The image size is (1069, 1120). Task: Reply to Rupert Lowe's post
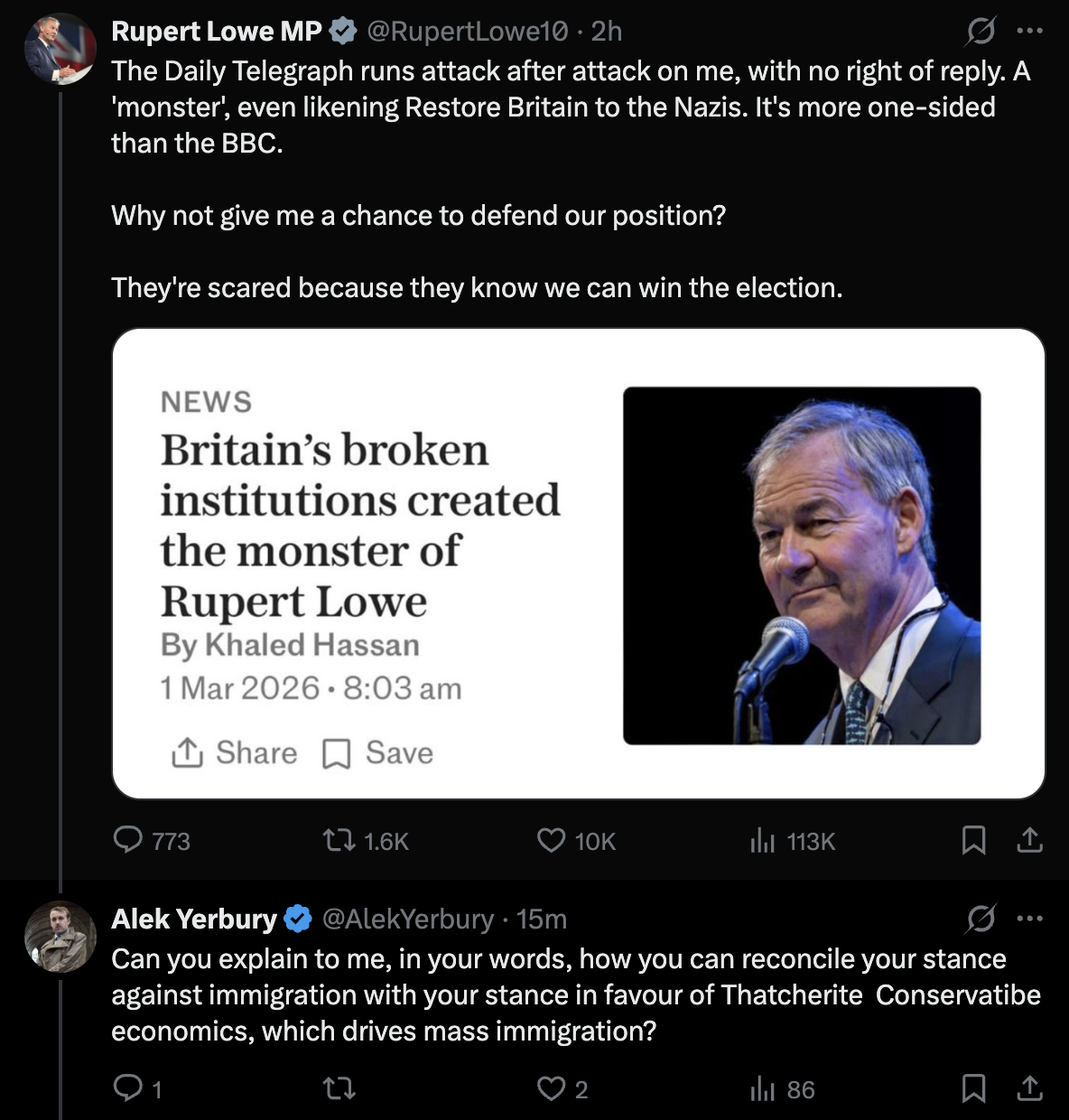coord(128,841)
